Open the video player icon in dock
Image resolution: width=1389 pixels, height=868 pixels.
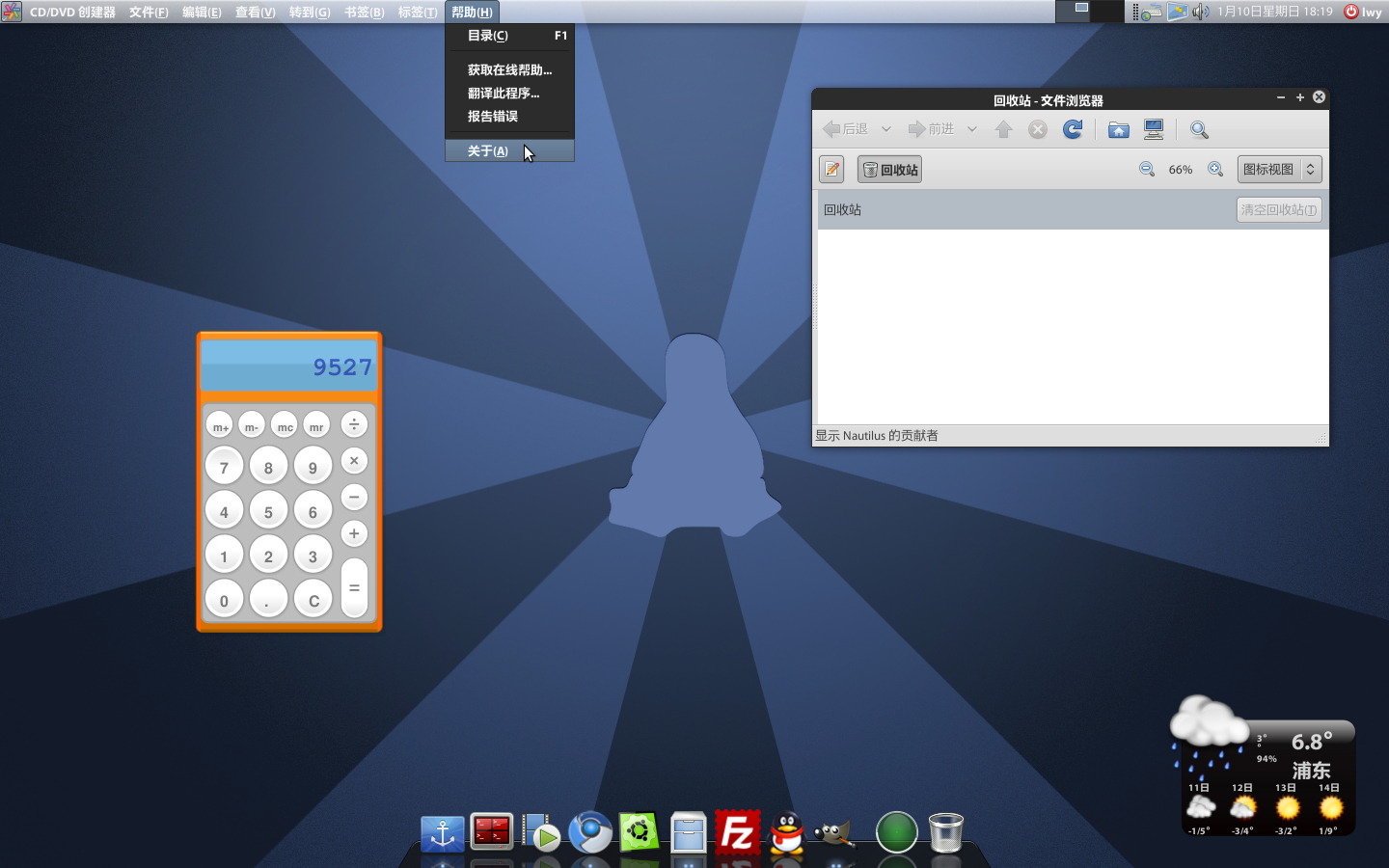click(x=541, y=833)
